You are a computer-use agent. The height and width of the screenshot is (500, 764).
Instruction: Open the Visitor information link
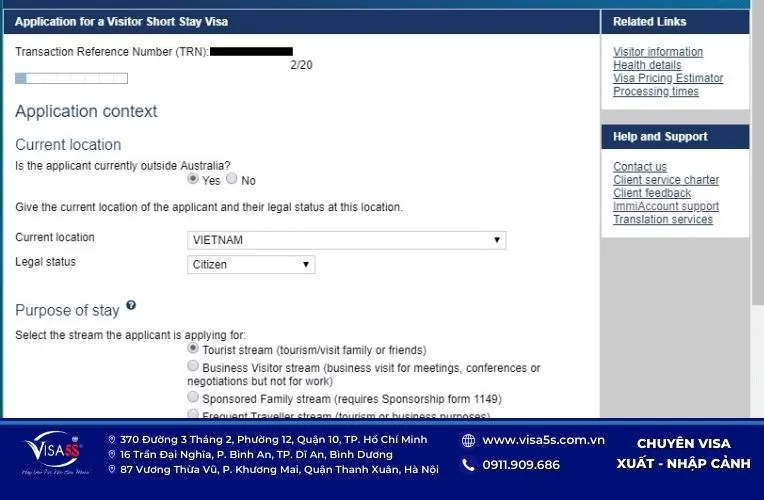point(658,52)
